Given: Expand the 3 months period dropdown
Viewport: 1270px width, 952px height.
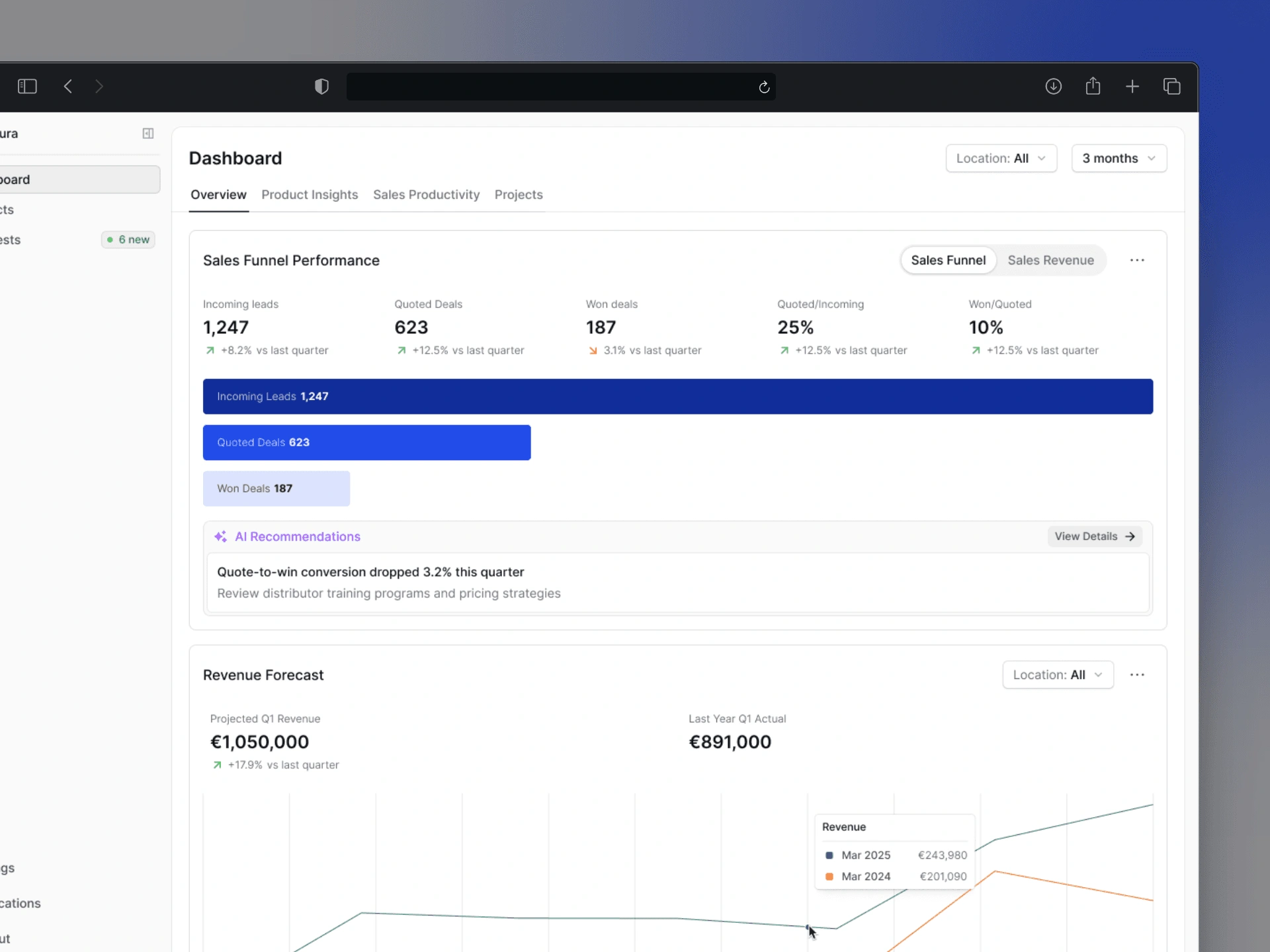Looking at the screenshot, I should point(1119,159).
